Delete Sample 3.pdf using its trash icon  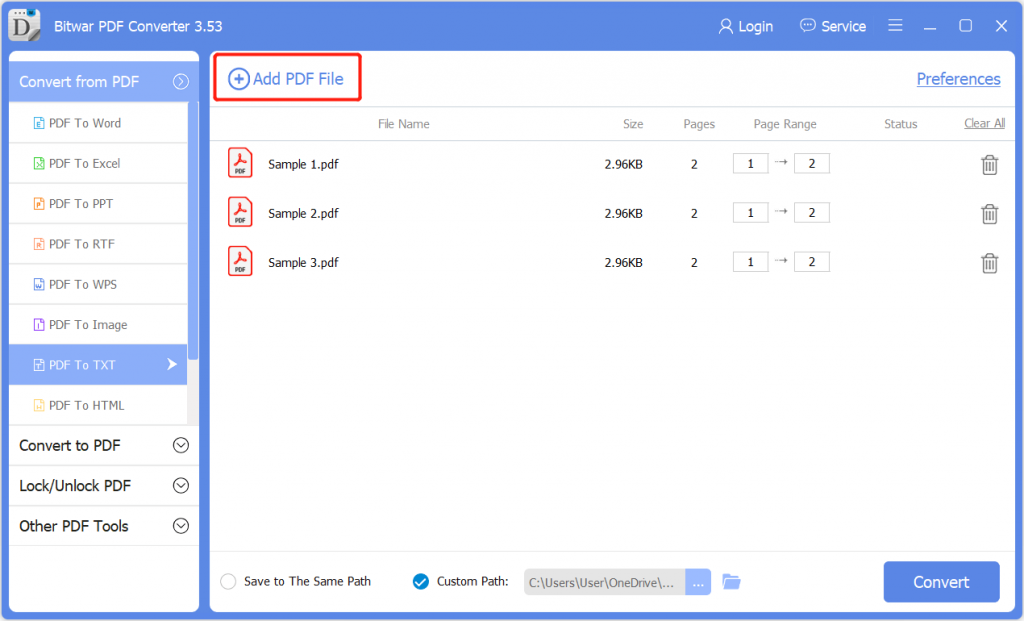989,262
